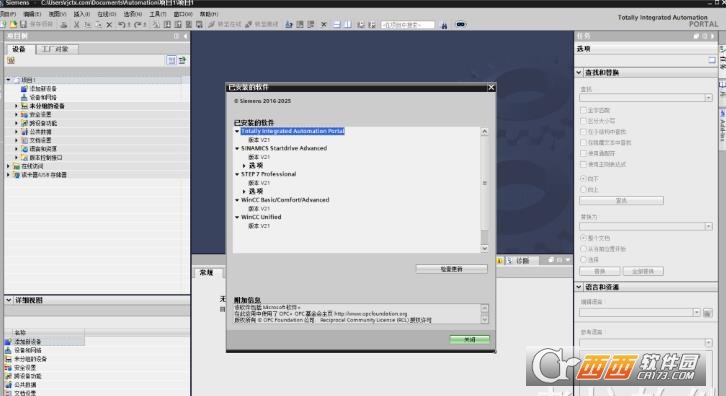Open the 在线 menu
726x396 pixels.
click(x=106, y=14)
